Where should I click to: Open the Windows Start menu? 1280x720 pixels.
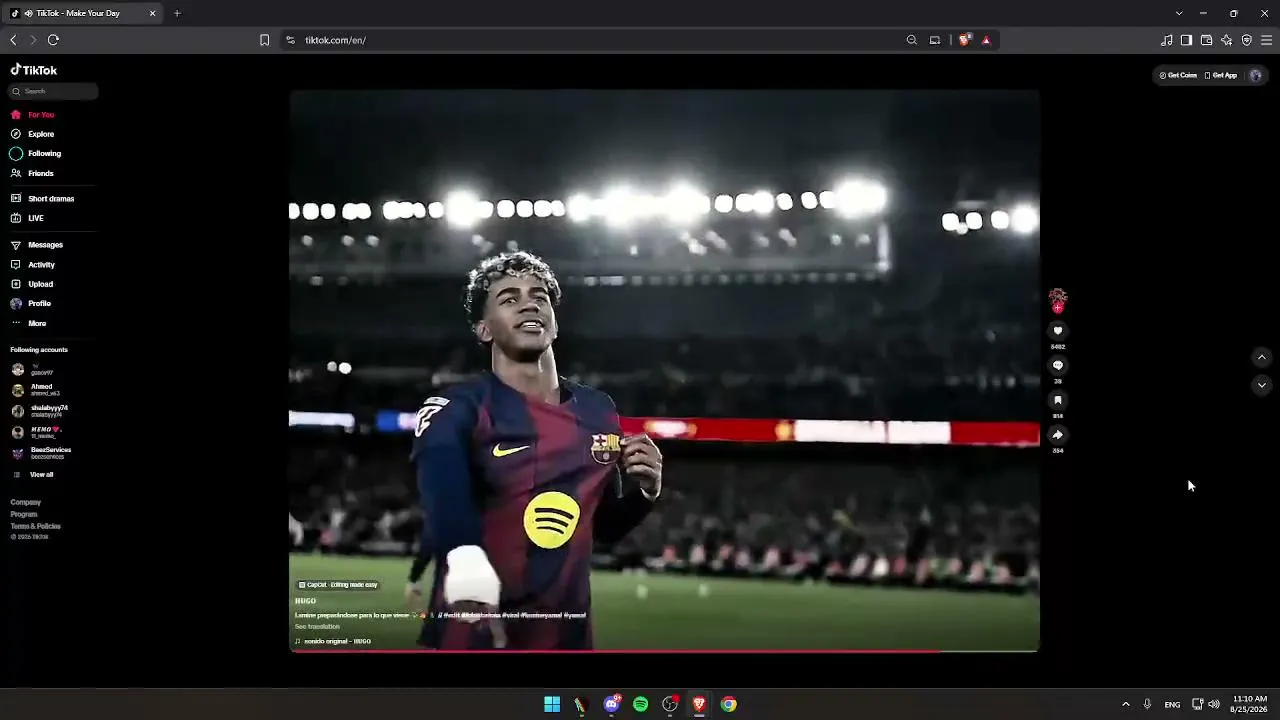point(552,704)
